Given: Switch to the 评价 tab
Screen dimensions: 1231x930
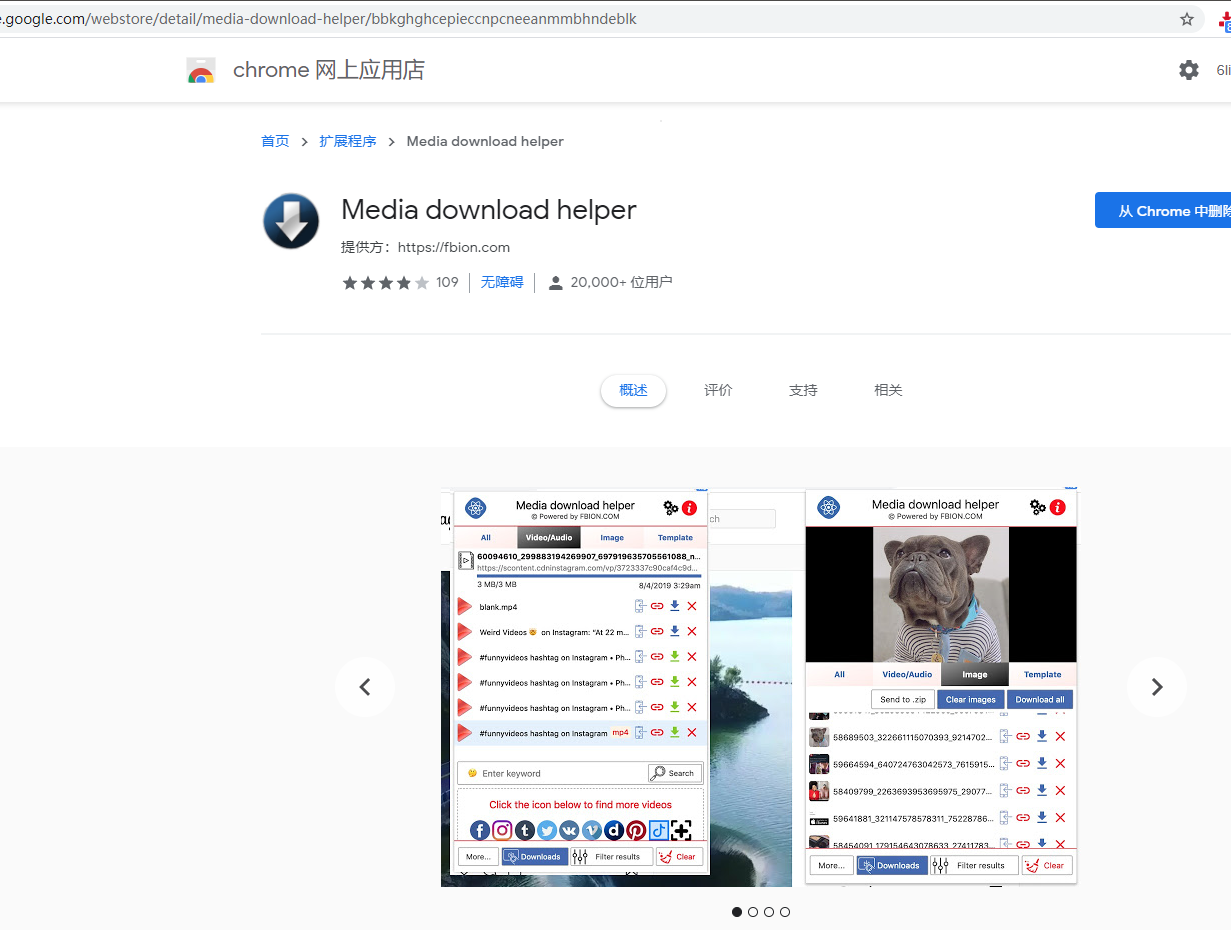Looking at the screenshot, I should pos(718,390).
